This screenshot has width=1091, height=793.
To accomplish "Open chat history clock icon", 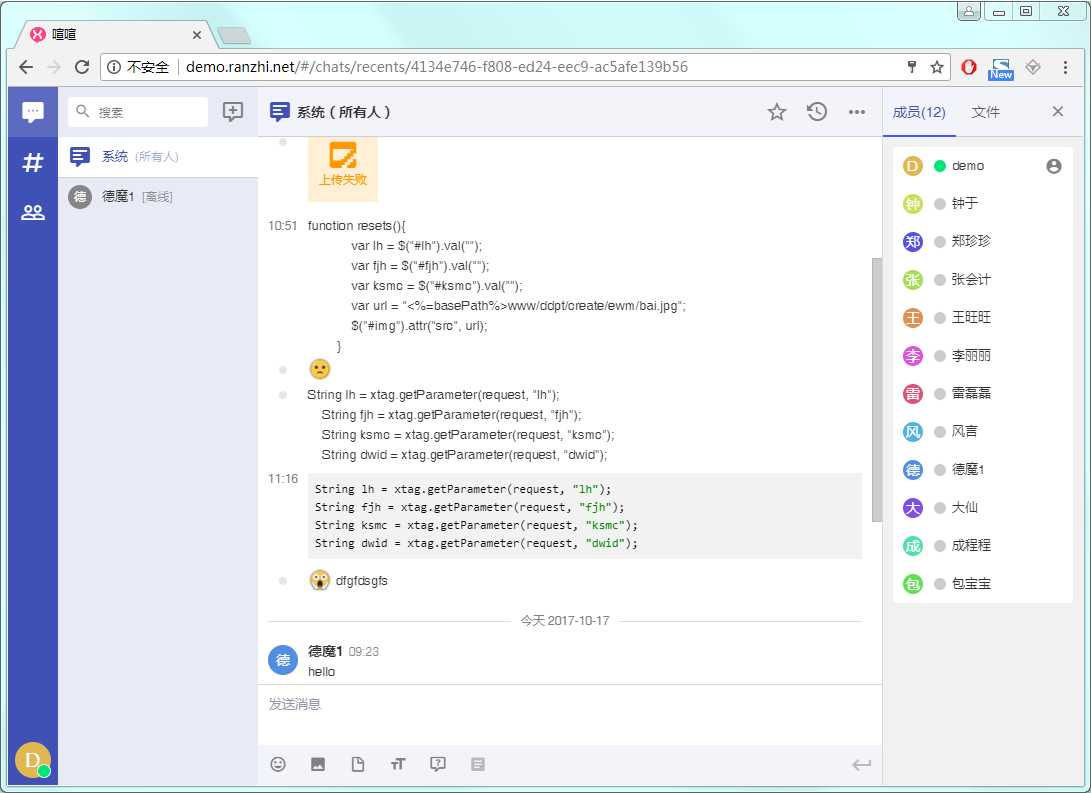I will tap(817, 111).
